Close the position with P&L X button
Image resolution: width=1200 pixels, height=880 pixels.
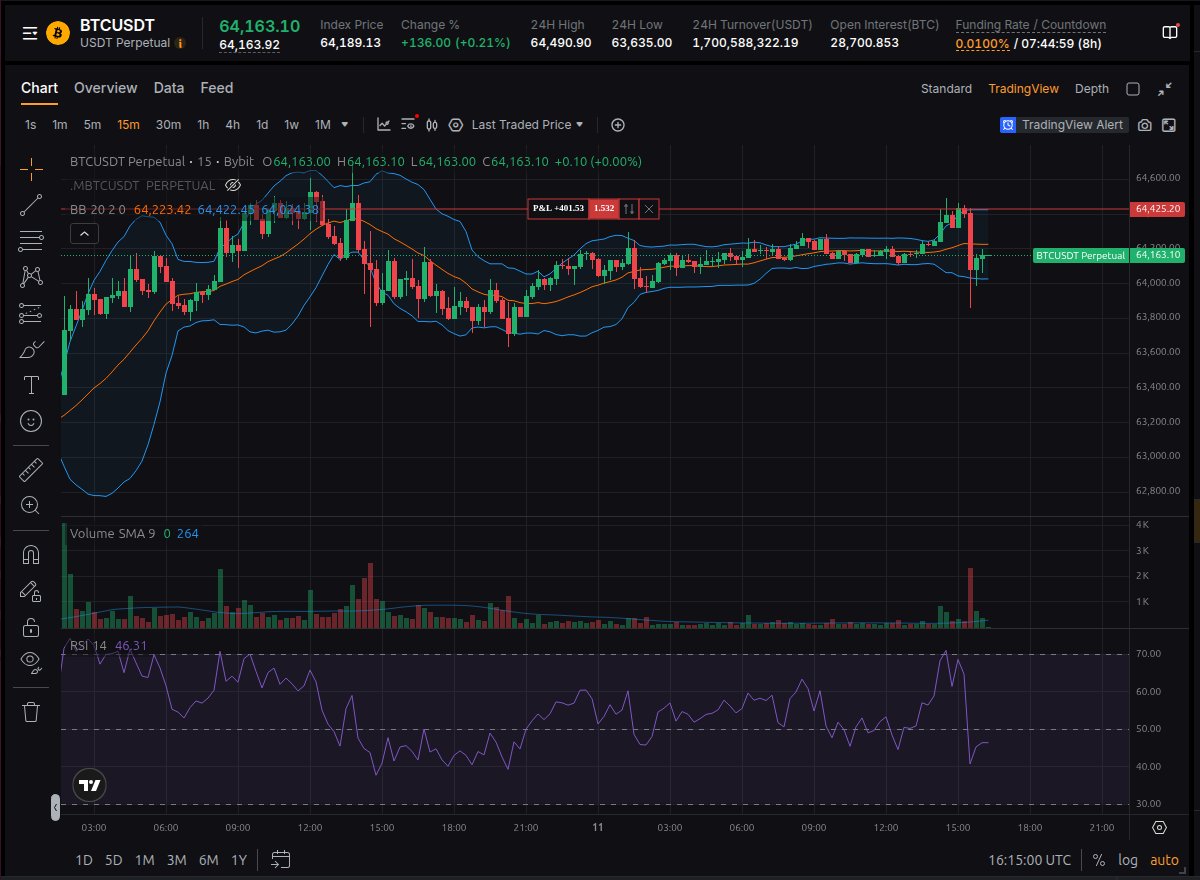[649, 208]
